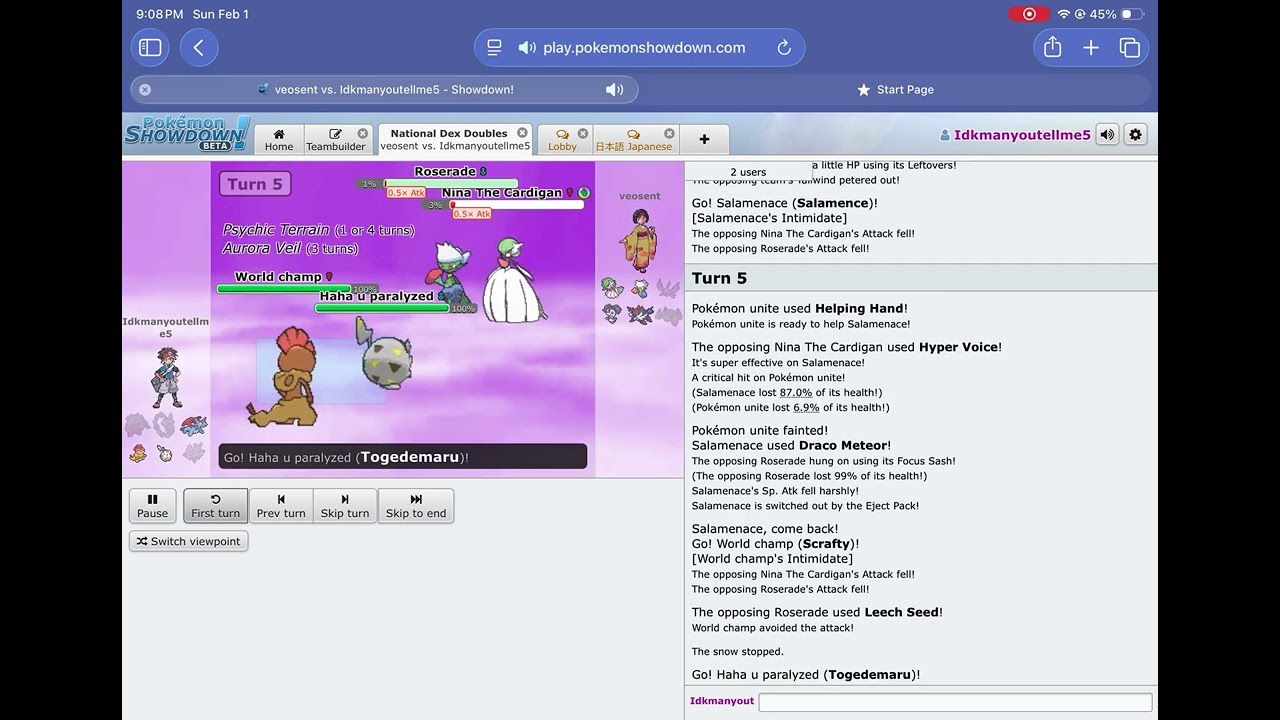The image size is (1280, 720).
Task: Pause the battle replay
Action: (x=153, y=506)
